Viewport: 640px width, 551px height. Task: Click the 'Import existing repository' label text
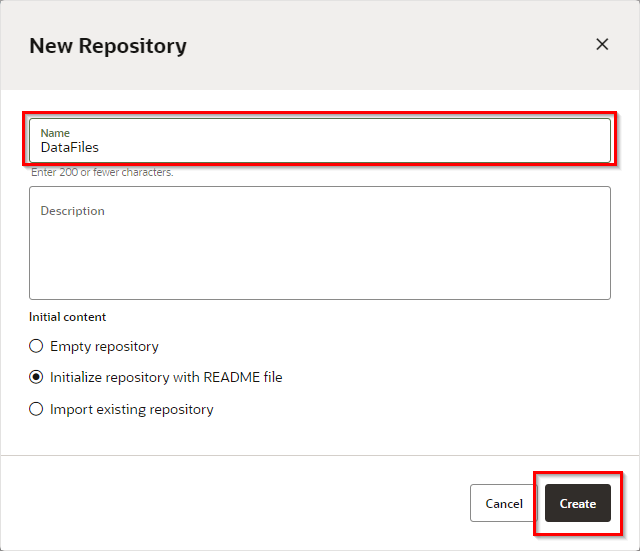pyautogui.click(x=131, y=409)
